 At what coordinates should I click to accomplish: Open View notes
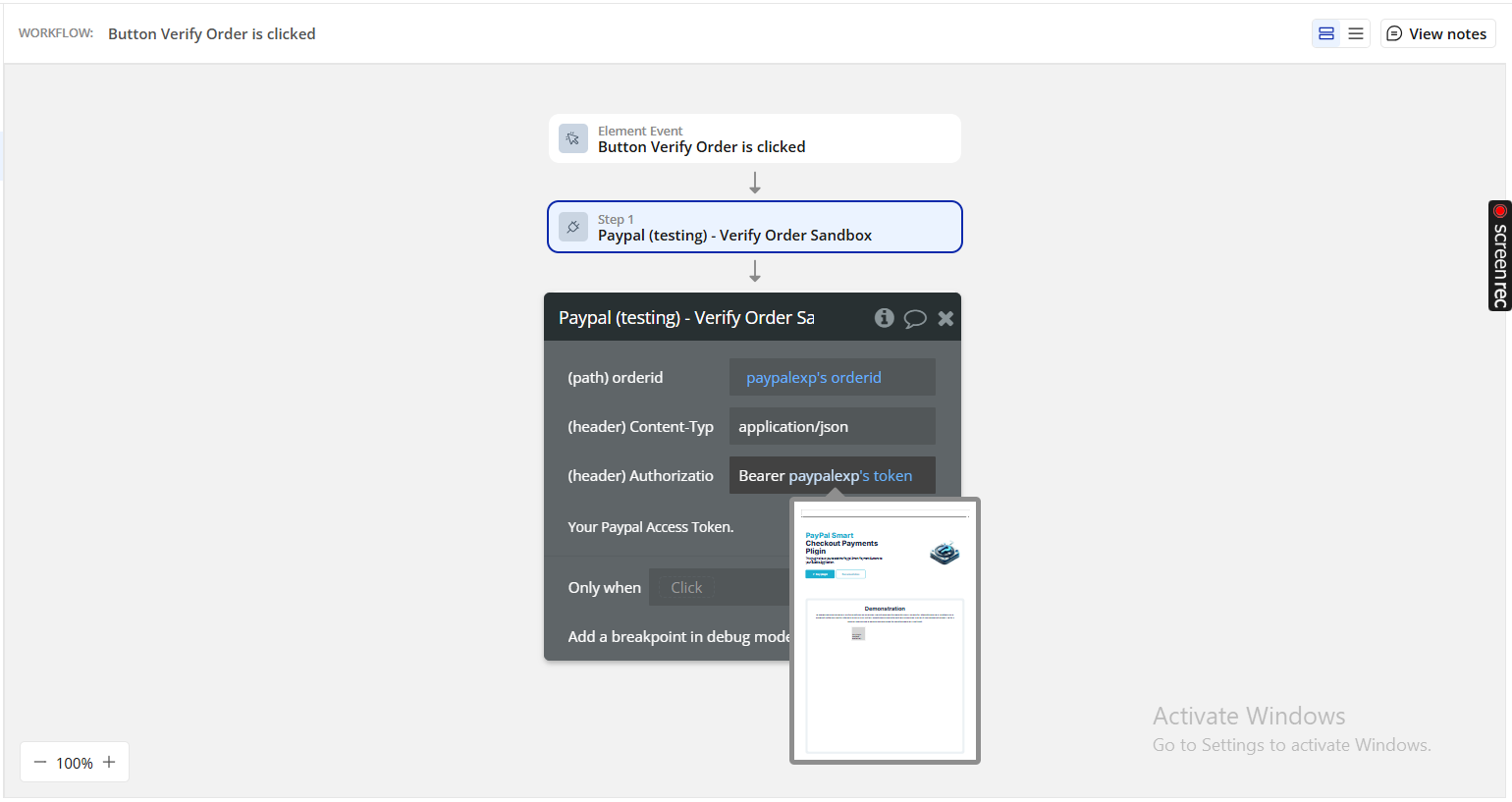1436,33
